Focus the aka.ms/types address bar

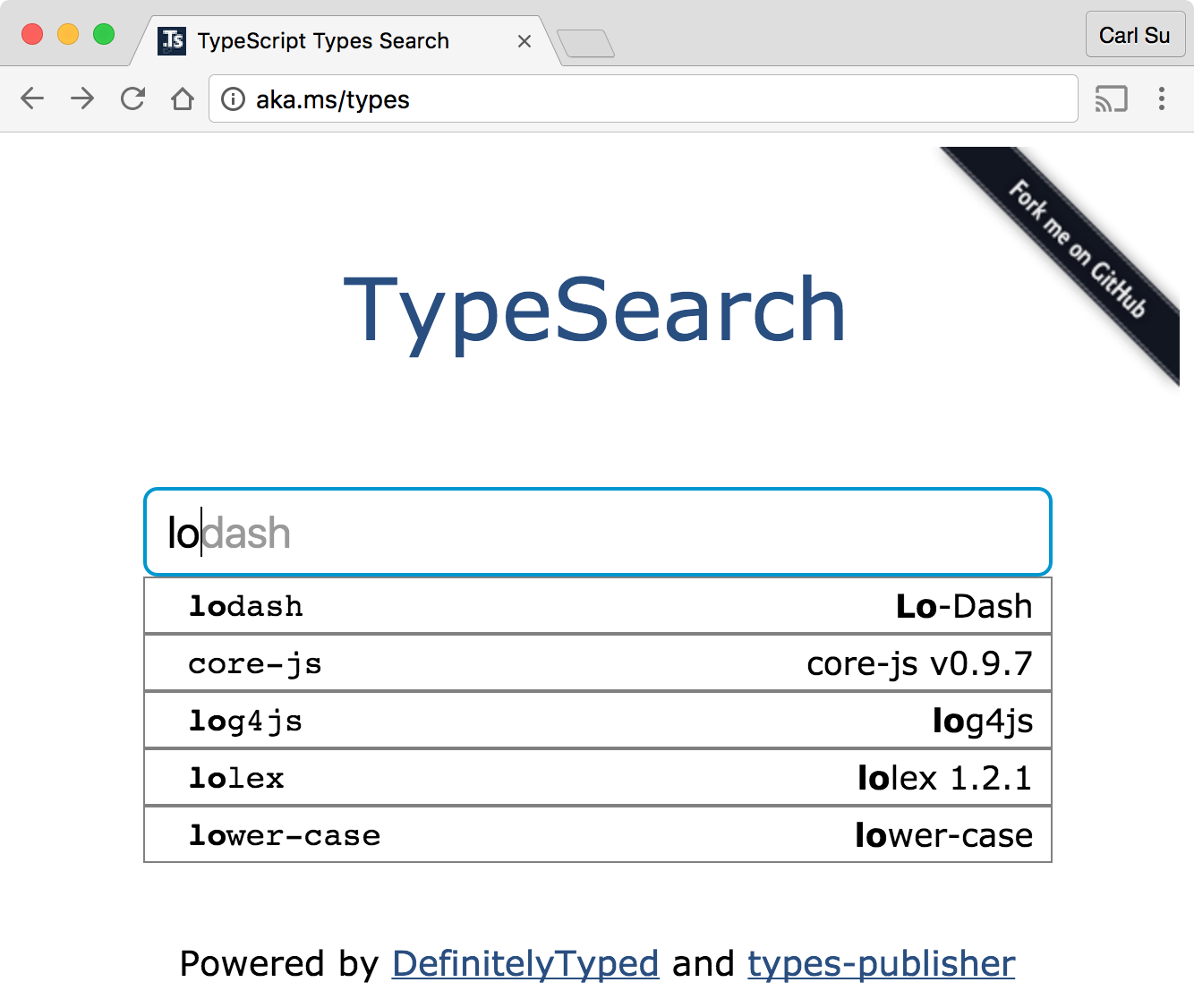643,98
